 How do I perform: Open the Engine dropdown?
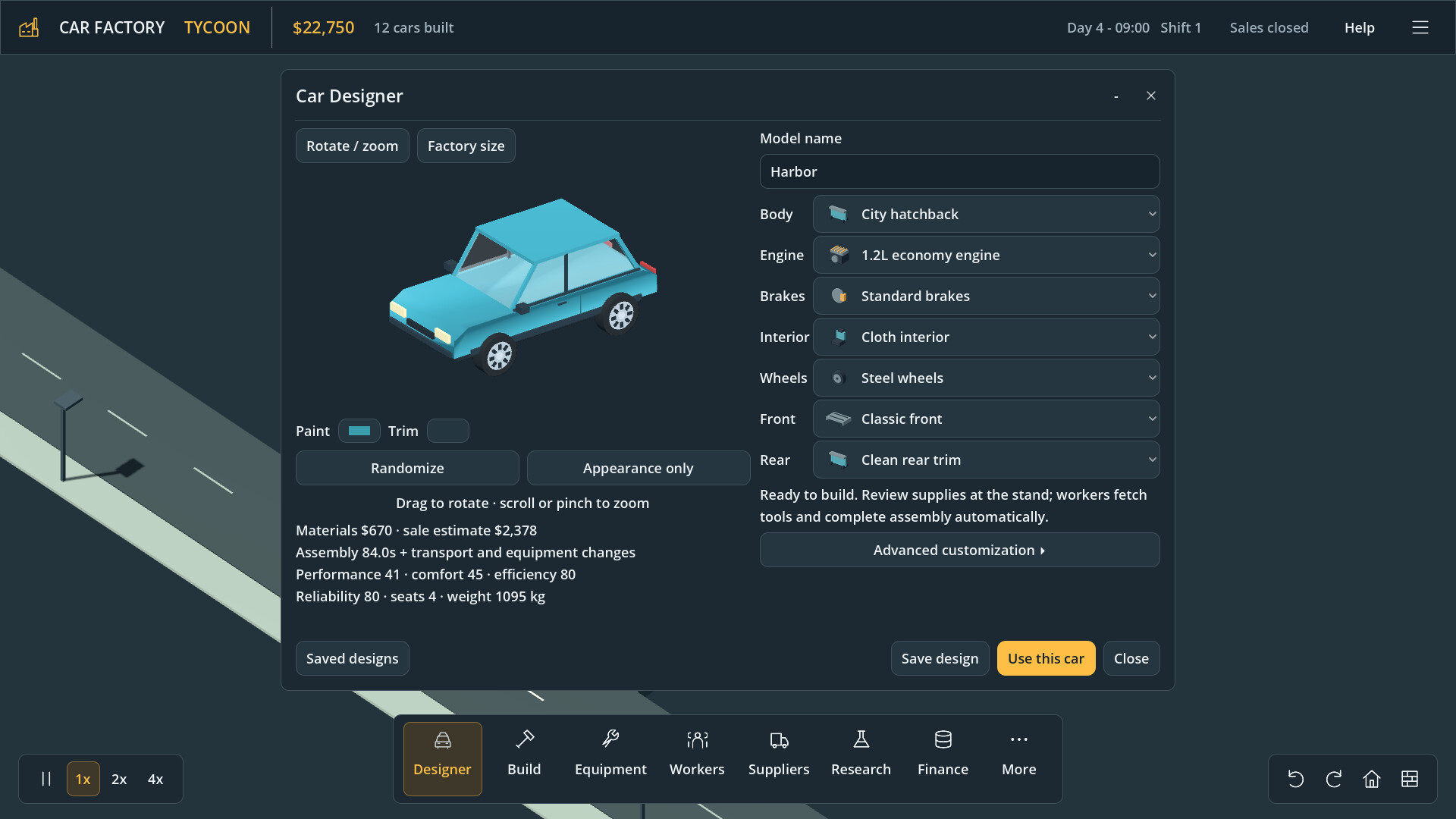coord(986,255)
